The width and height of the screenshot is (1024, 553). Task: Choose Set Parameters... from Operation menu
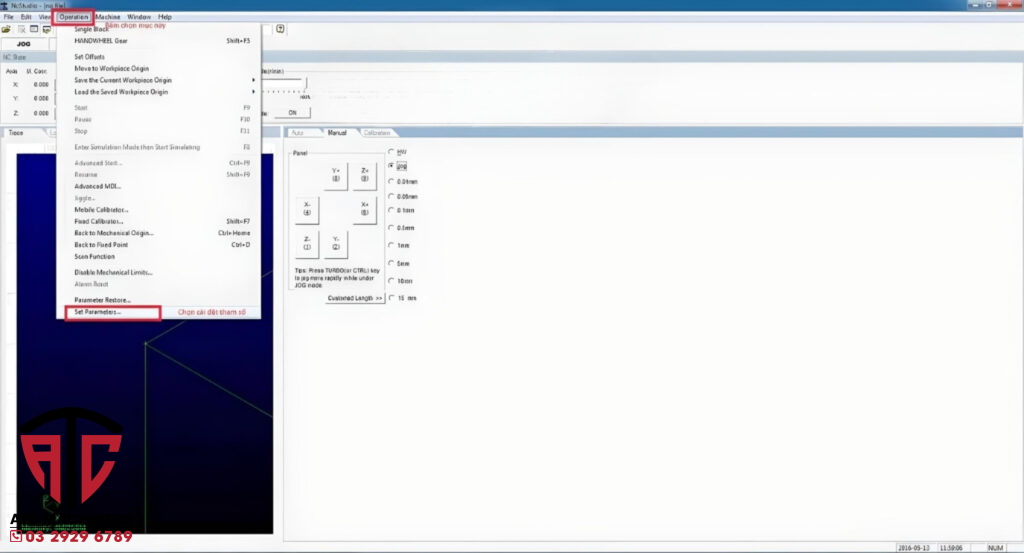(98, 312)
